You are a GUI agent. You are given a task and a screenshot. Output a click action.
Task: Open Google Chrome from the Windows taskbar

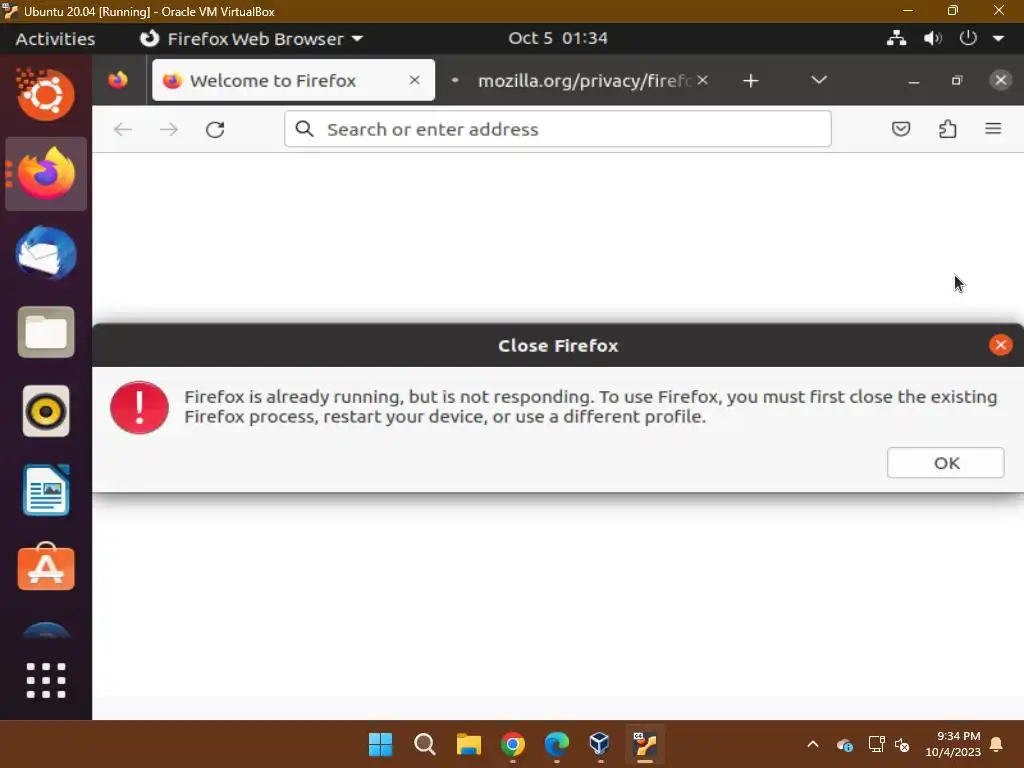click(513, 744)
